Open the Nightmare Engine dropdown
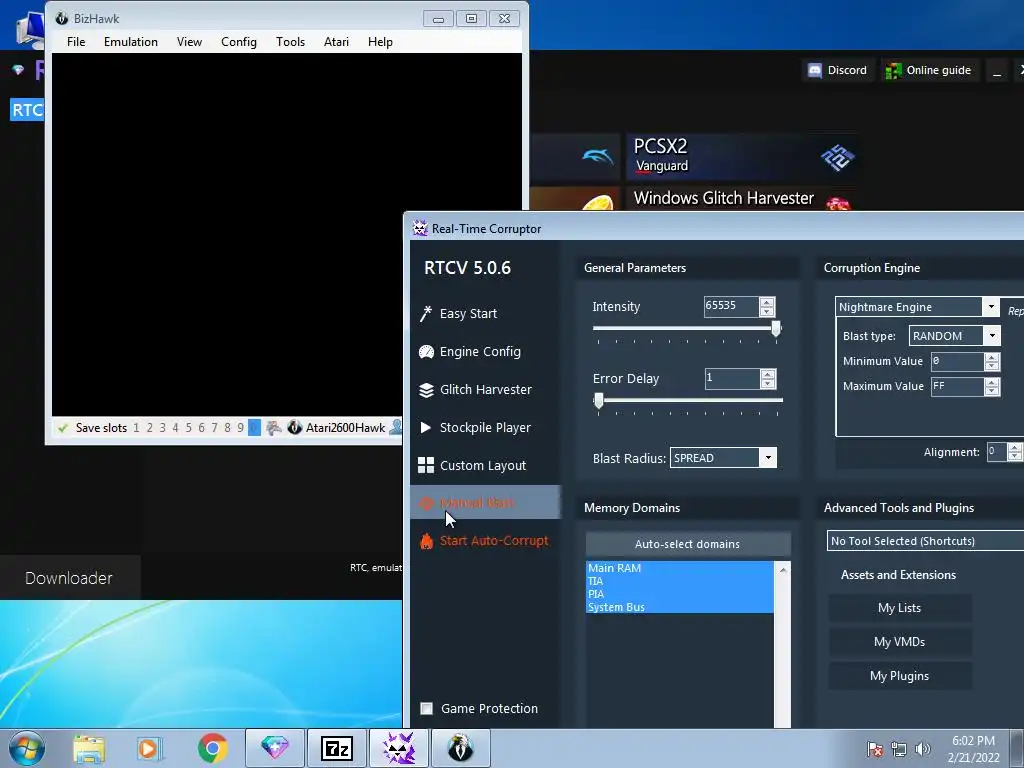 (x=991, y=307)
